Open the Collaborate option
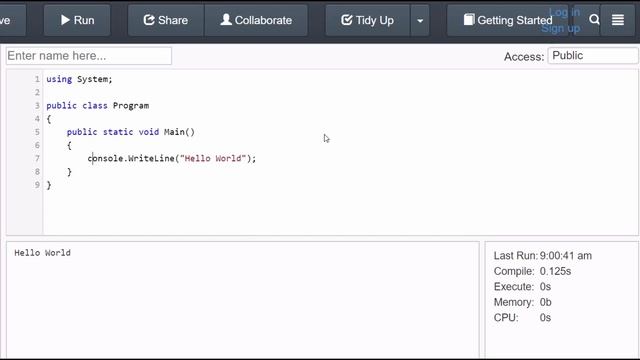The image size is (640, 360). click(x=256, y=20)
